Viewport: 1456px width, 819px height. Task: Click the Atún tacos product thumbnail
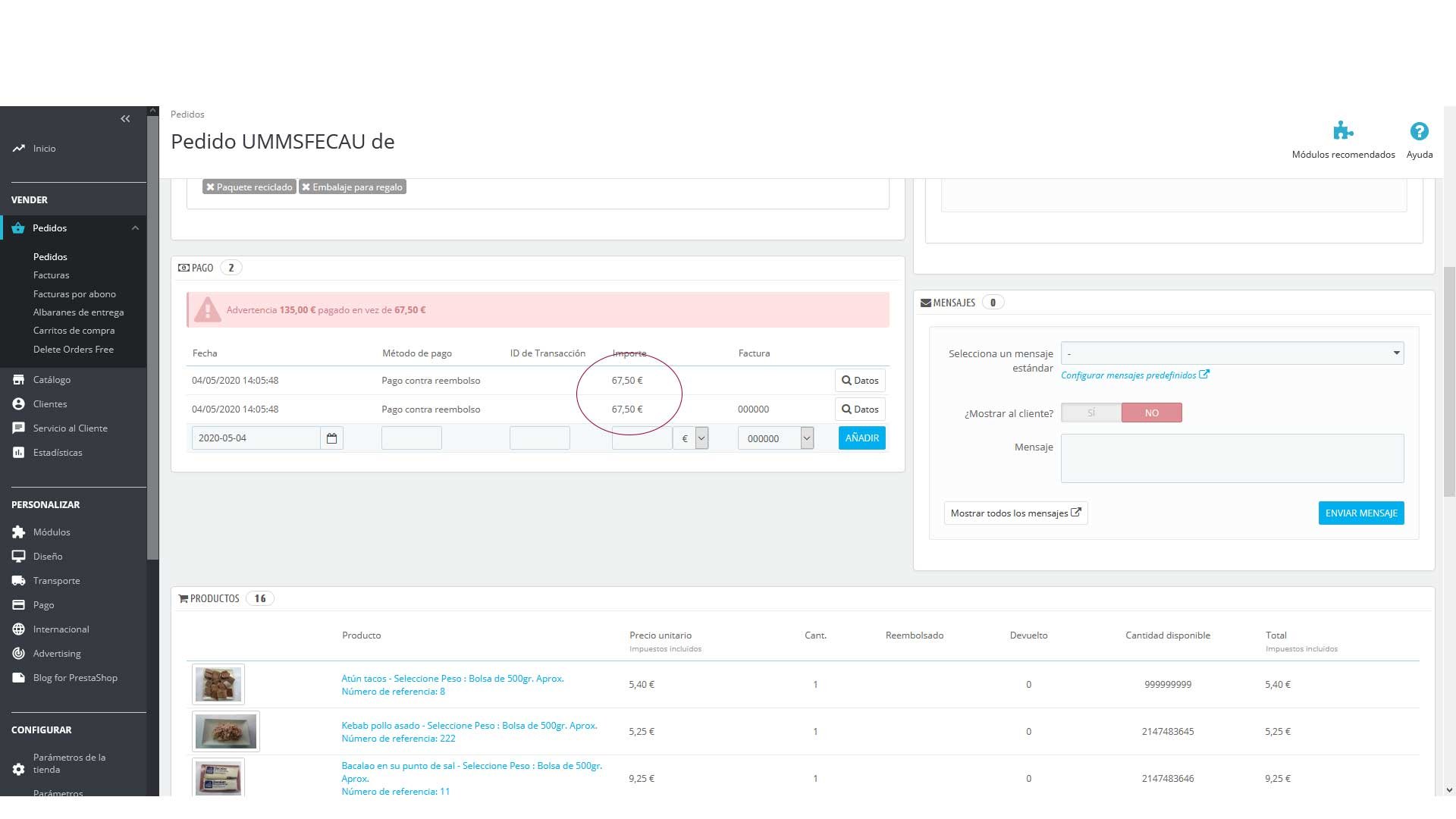218,684
